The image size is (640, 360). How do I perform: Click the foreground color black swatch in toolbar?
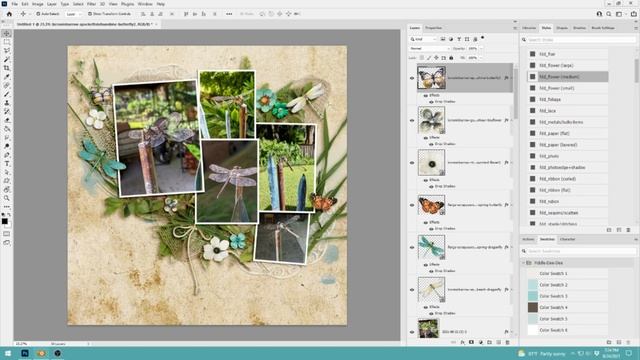pos(4,222)
